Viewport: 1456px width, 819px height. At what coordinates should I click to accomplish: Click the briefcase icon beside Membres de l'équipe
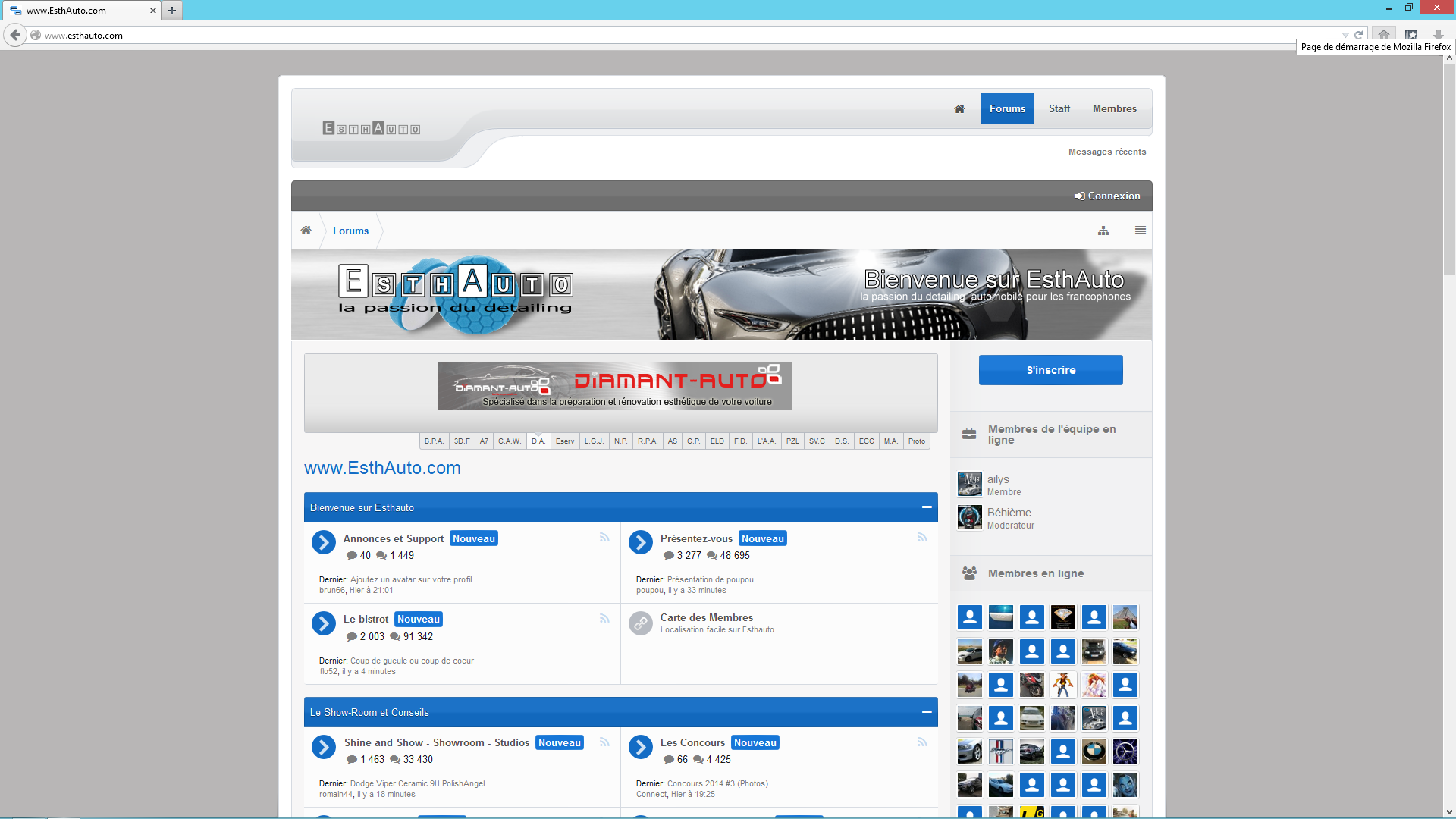click(x=969, y=434)
